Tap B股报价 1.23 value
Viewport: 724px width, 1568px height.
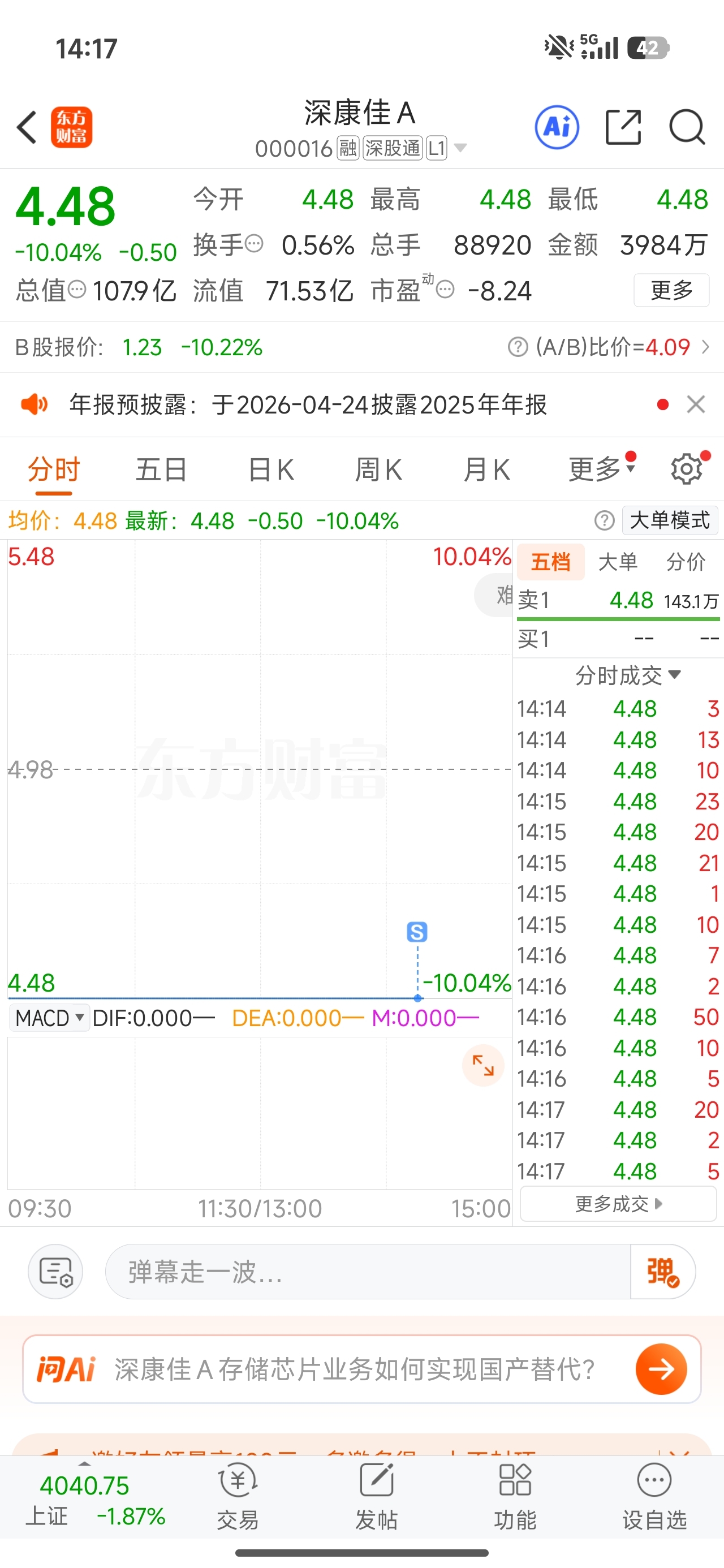(142, 347)
